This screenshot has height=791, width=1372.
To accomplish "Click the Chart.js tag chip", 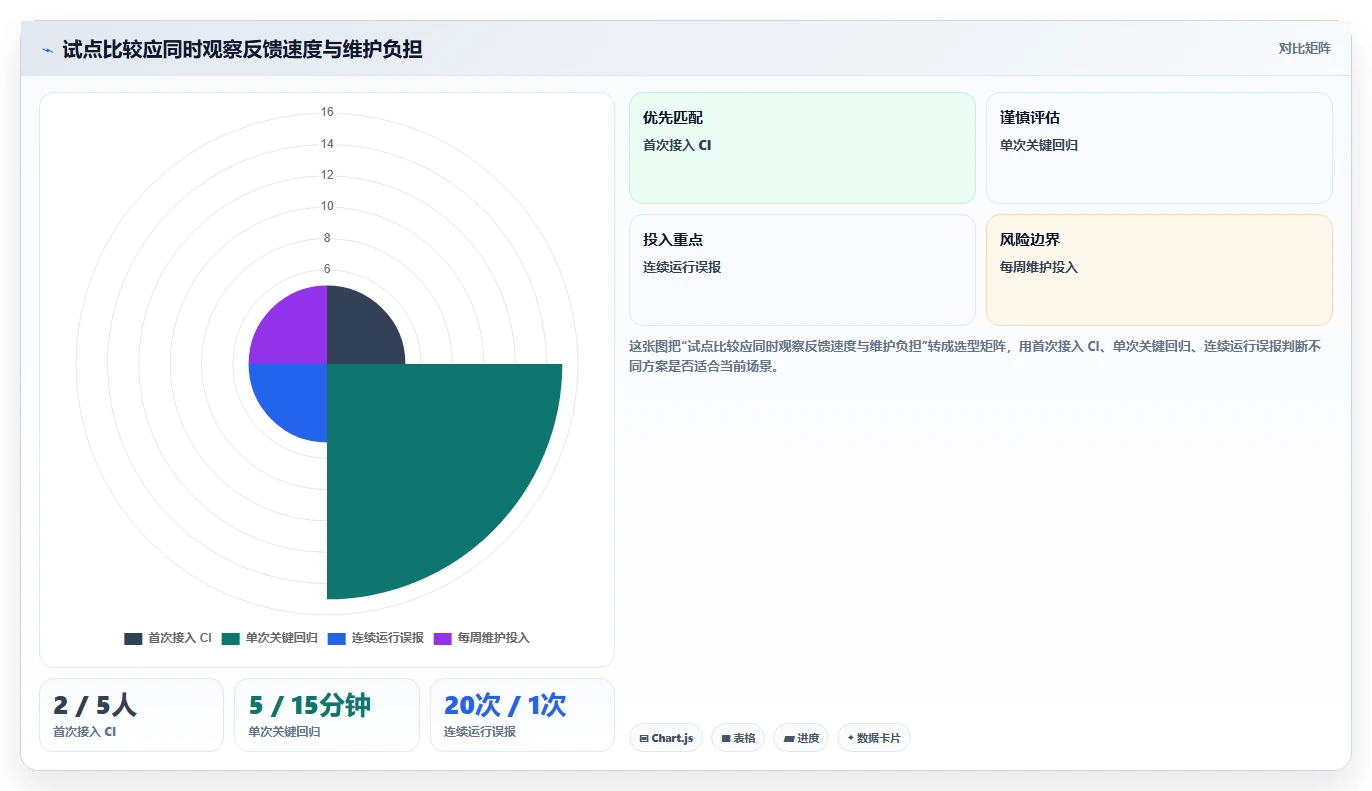I will tap(666, 738).
